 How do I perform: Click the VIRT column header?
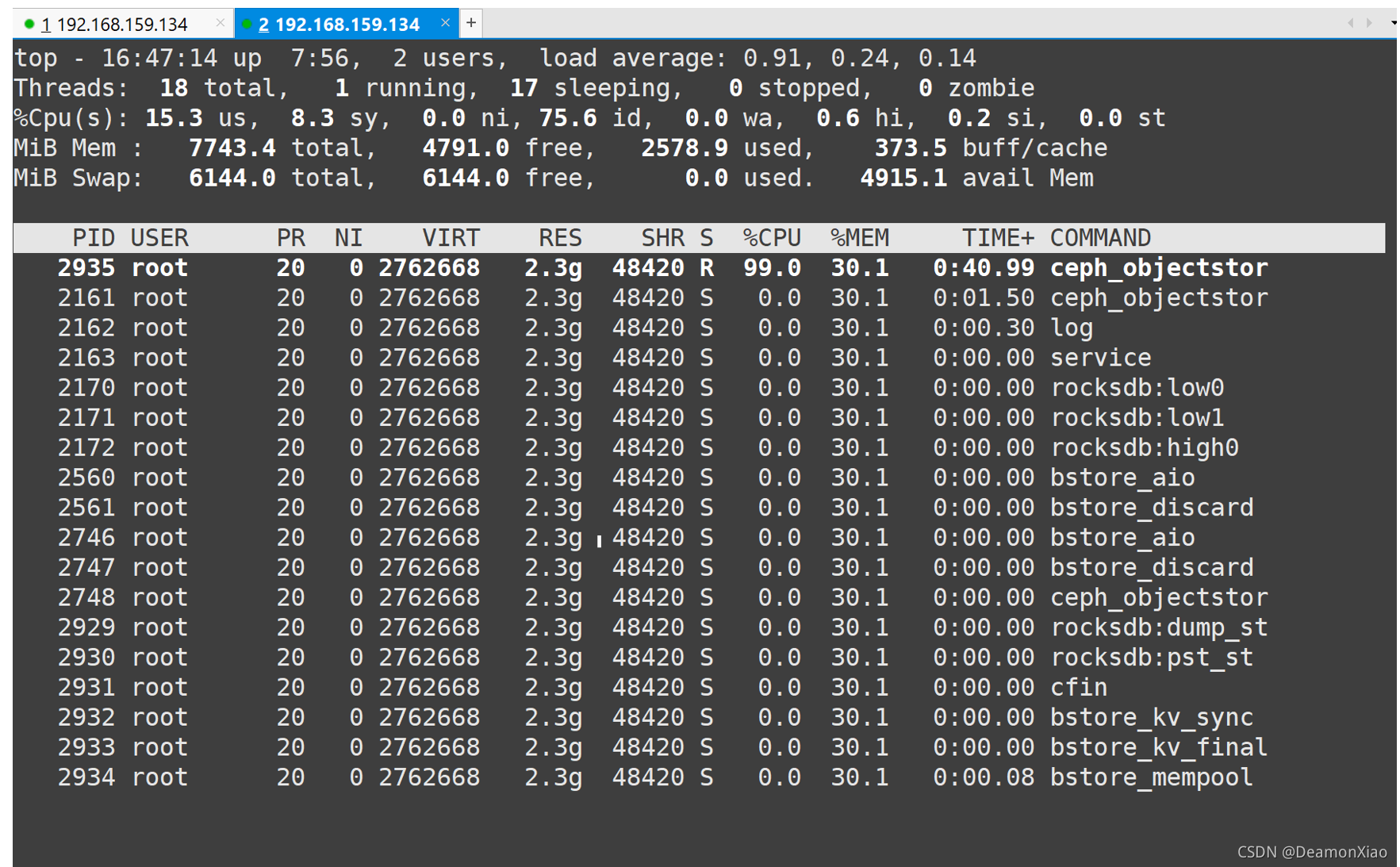point(451,238)
